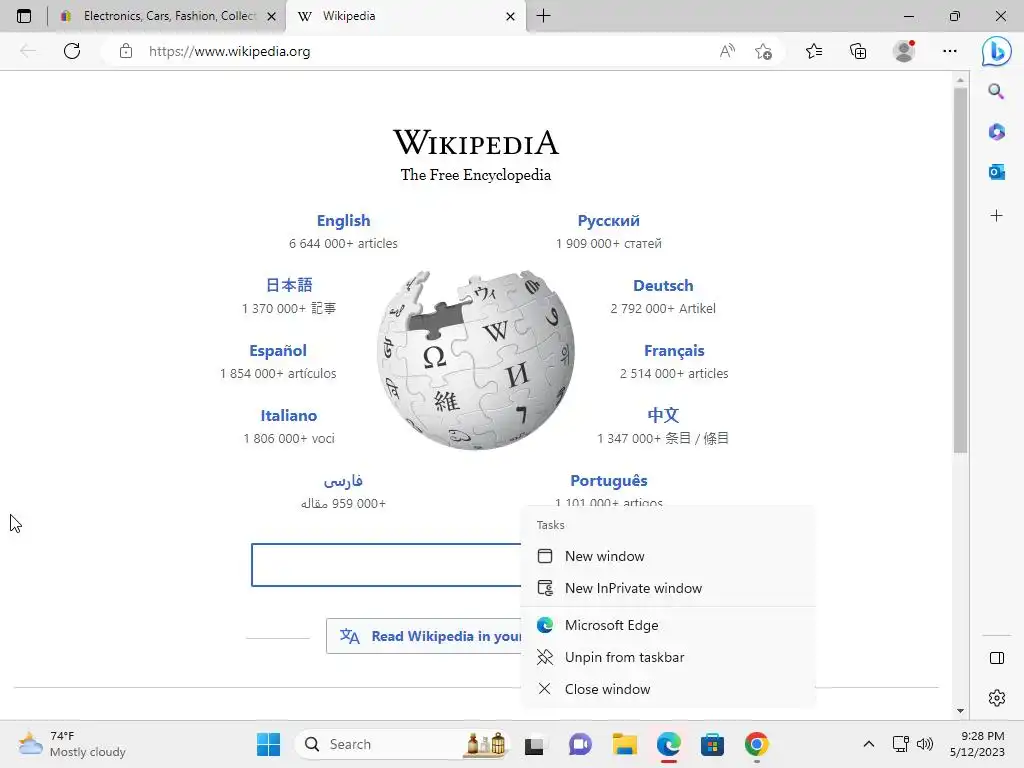Screen dimensions: 1024x768
Task: Open the English Wikipedia link
Action: point(344,221)
